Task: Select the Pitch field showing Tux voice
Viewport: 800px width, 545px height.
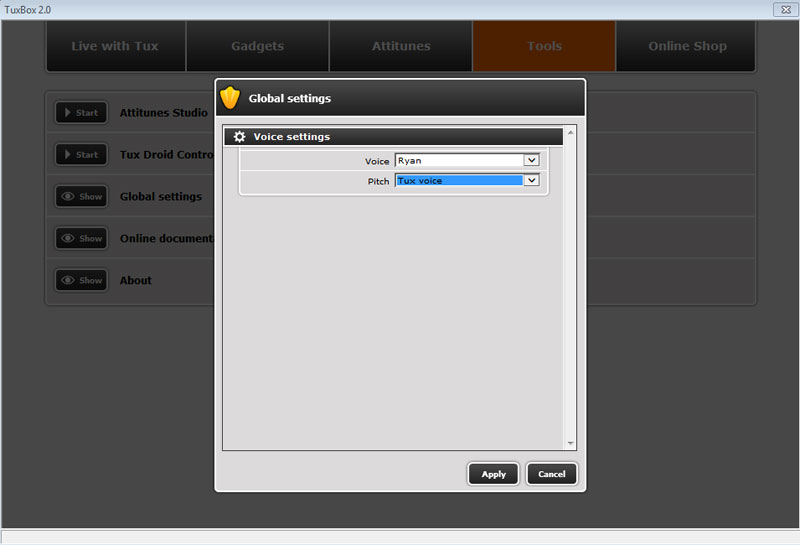Action: point(459,181)
